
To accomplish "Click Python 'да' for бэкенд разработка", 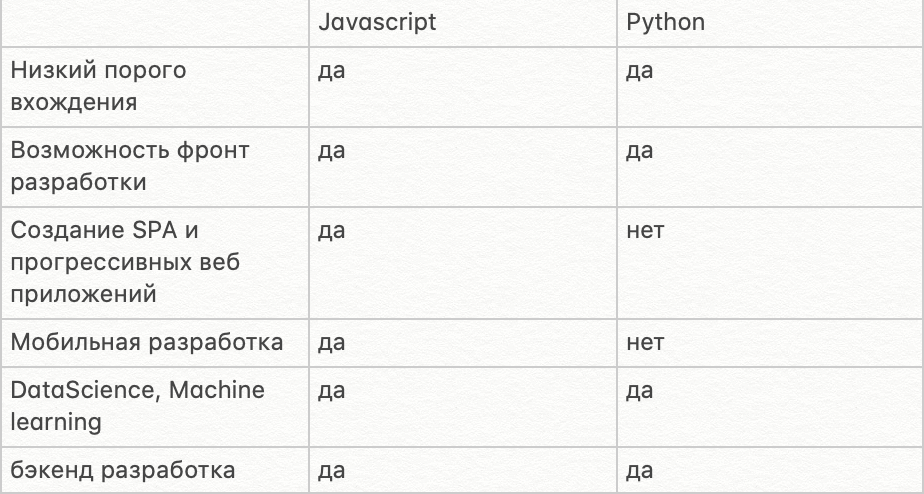I will click(x=640, y=470).
